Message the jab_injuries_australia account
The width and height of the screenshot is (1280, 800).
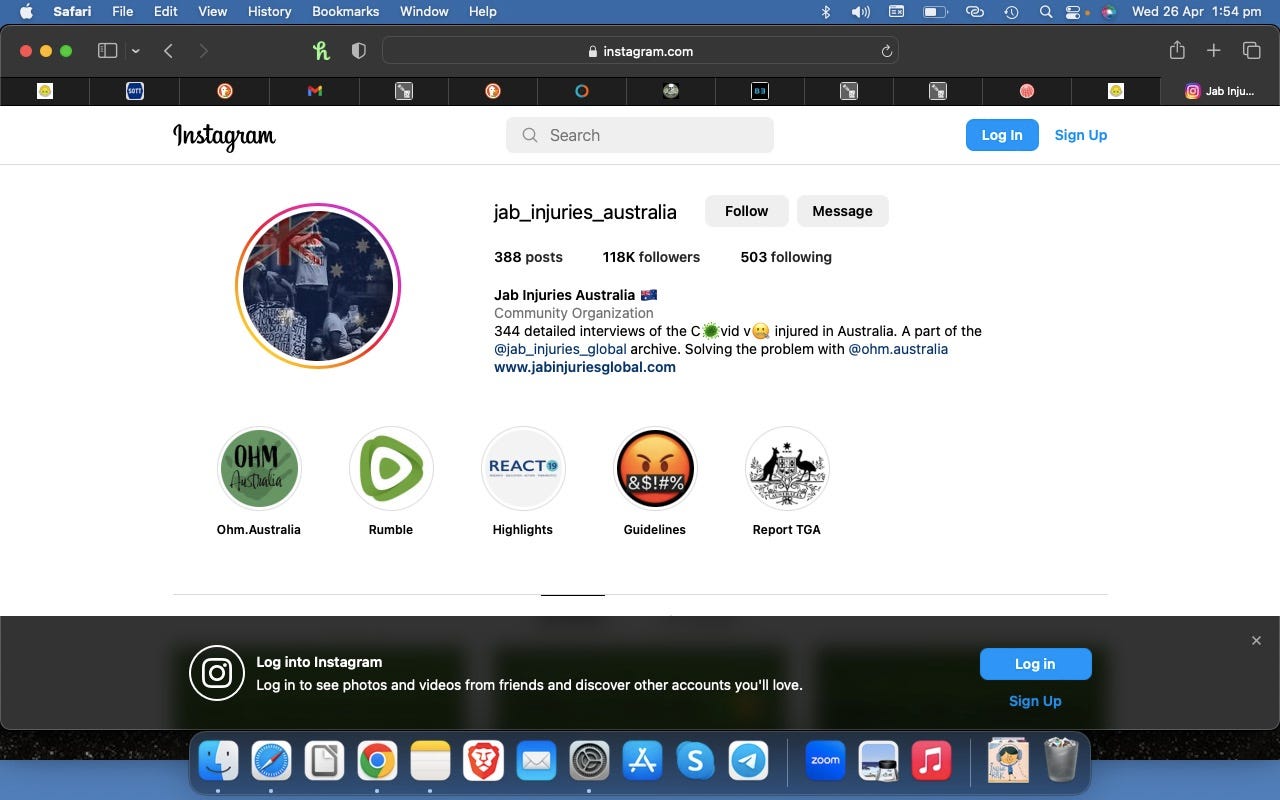(x=842, y=211)
